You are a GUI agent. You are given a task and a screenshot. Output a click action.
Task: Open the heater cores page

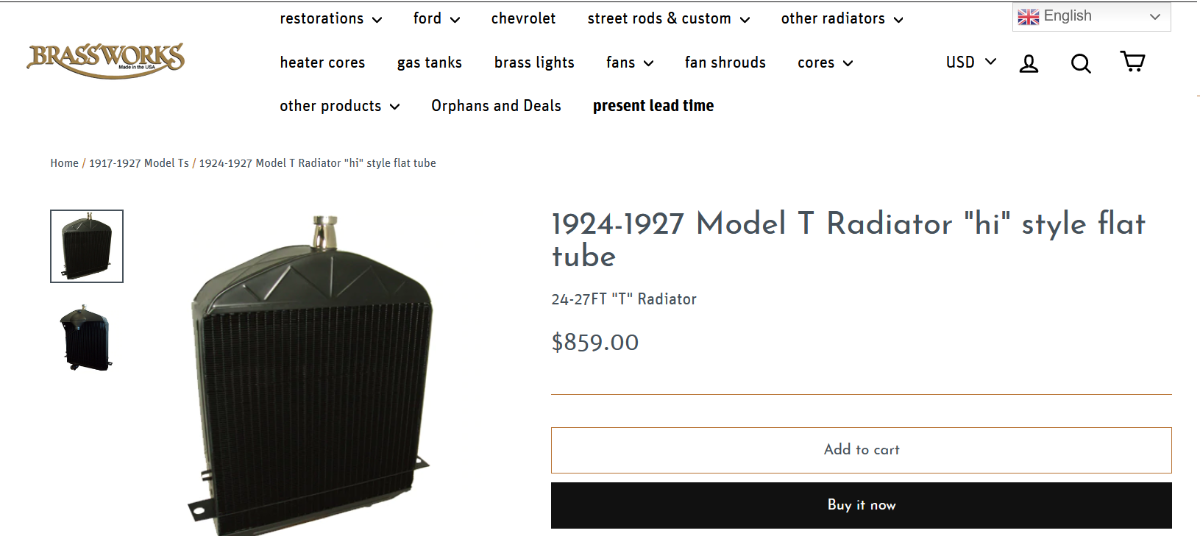click(322, 63)
